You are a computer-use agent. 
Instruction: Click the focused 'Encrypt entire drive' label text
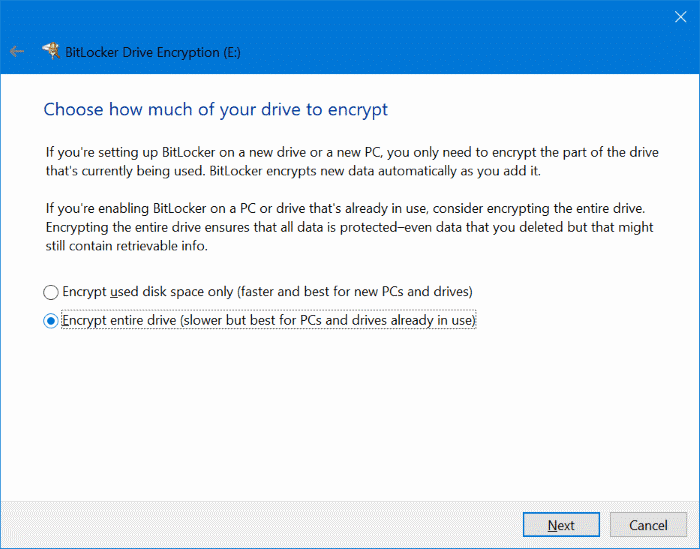(x=150, y=321)
